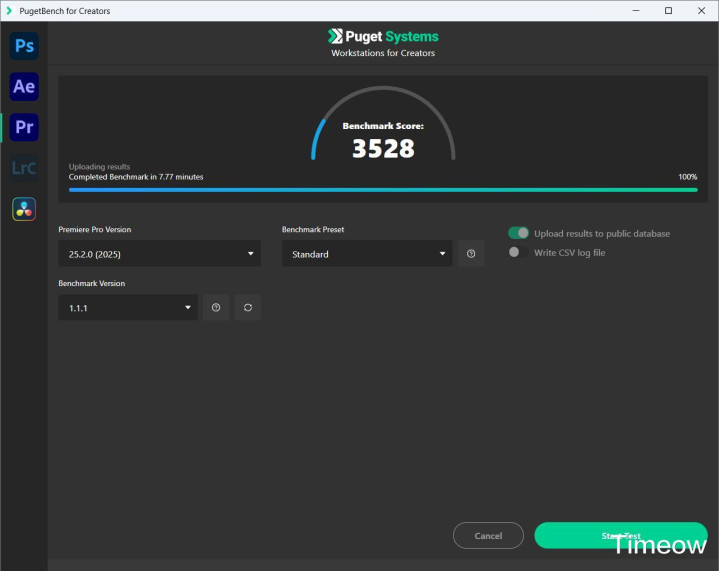The width and height of the screenshot is (719, 571).
Task: Open the Benchmark Preset help icon
Action: click(x=471, y=254)
